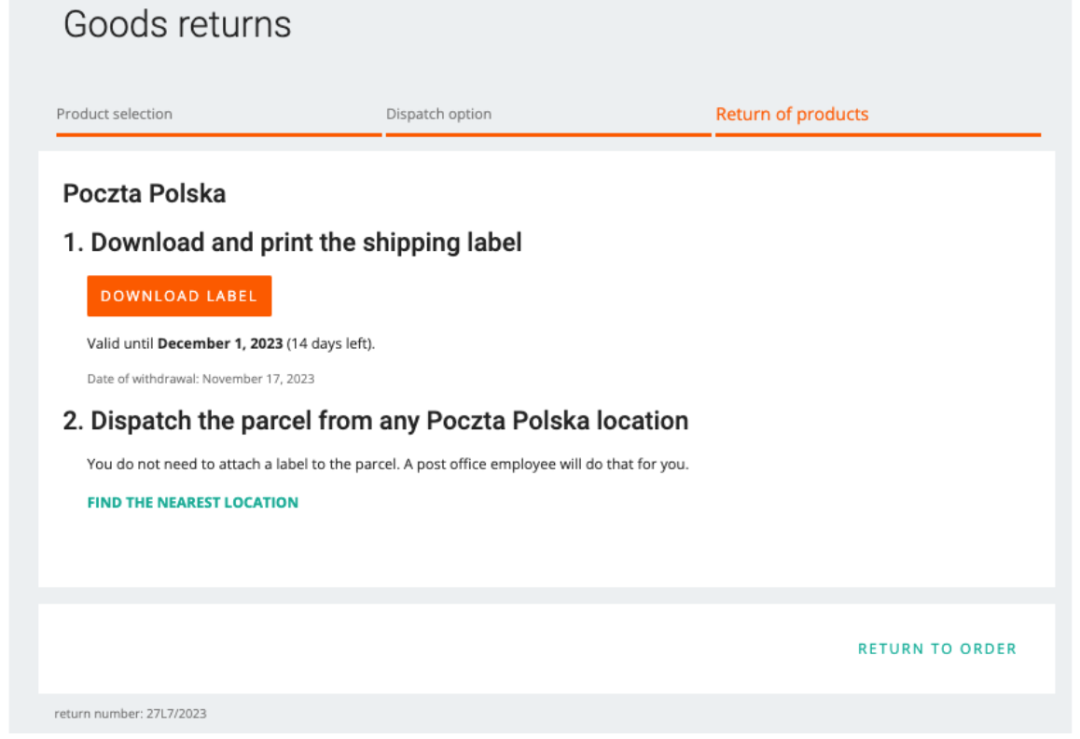Open the Product selection step tab
Screen dimensions: 1080x739
114,114
